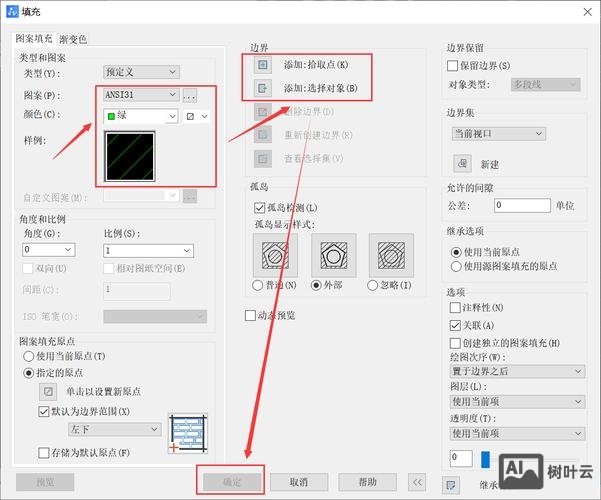Collapse the dialog with the << button
This screenshot has width=601, height=500.
pos(417,482)
